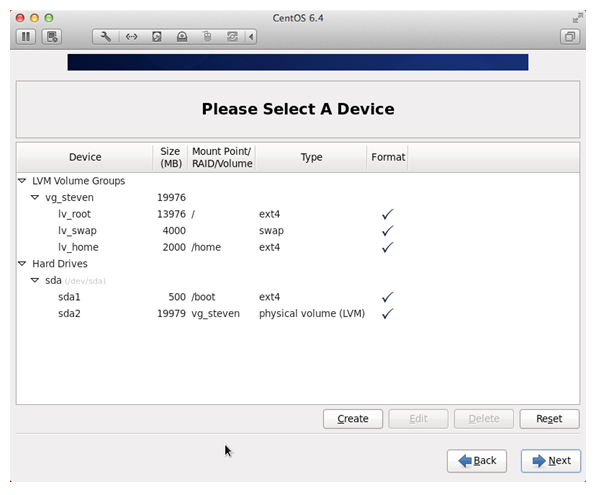Pause the CentOS virtual machine
The height and width of the screenshot is (495, 601).
(26, 37)
